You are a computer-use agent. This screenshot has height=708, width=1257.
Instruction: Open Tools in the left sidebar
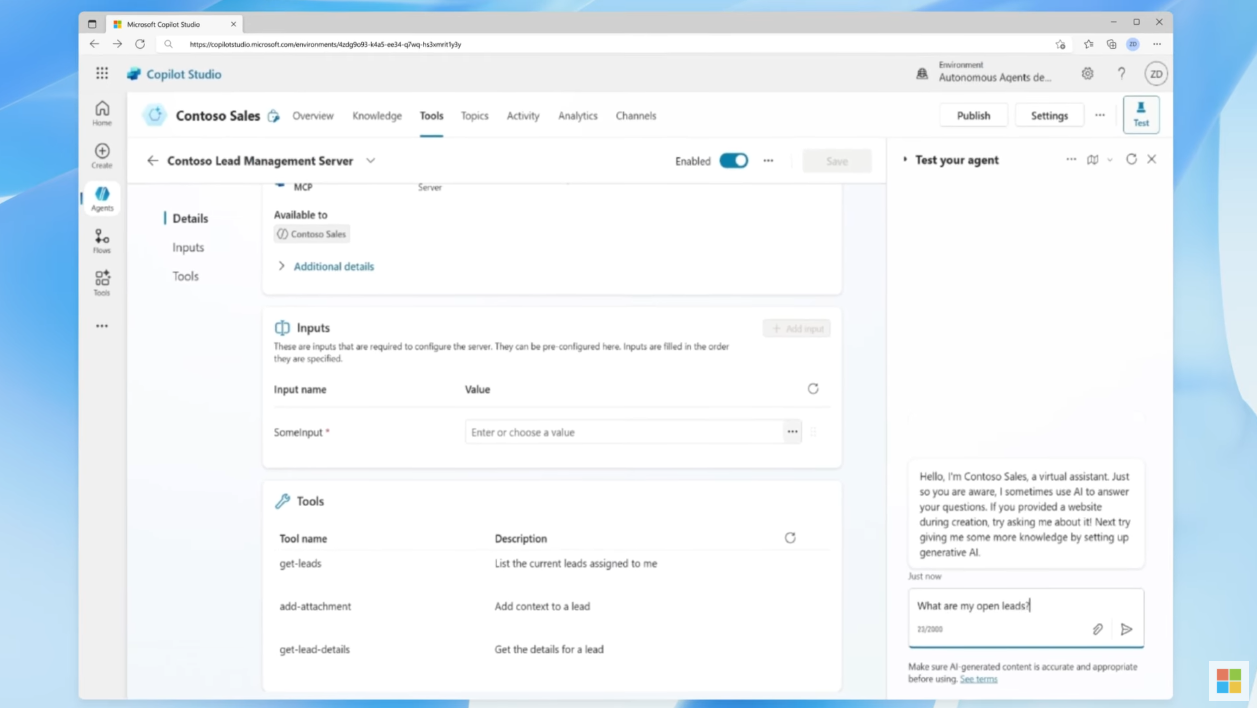pos(102,283)
